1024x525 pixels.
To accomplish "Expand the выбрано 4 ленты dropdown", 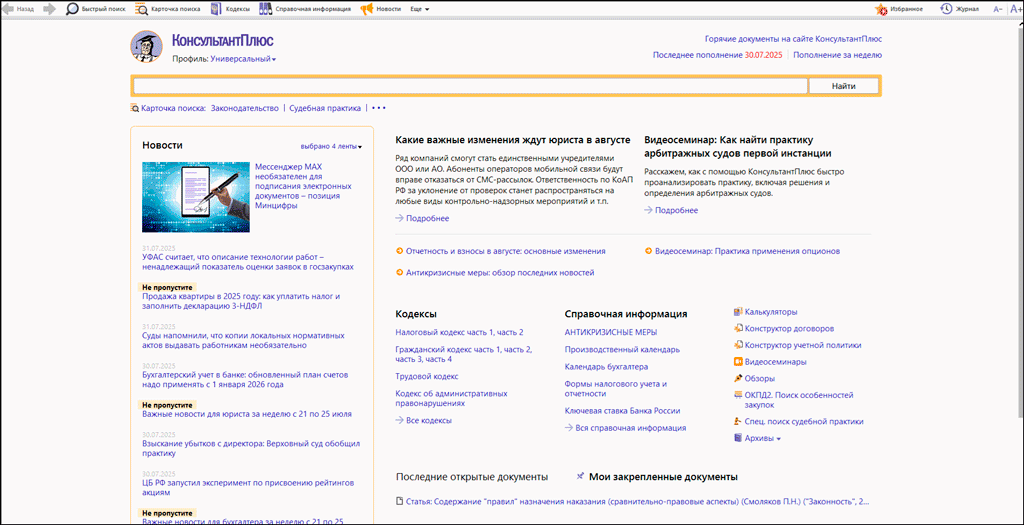I will point(331,146).
